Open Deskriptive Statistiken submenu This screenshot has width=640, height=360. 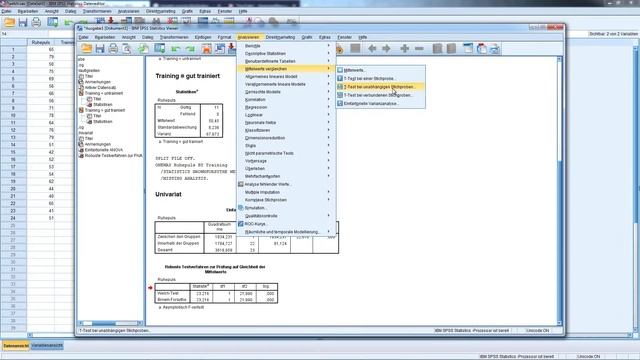(x=286, y=53)
